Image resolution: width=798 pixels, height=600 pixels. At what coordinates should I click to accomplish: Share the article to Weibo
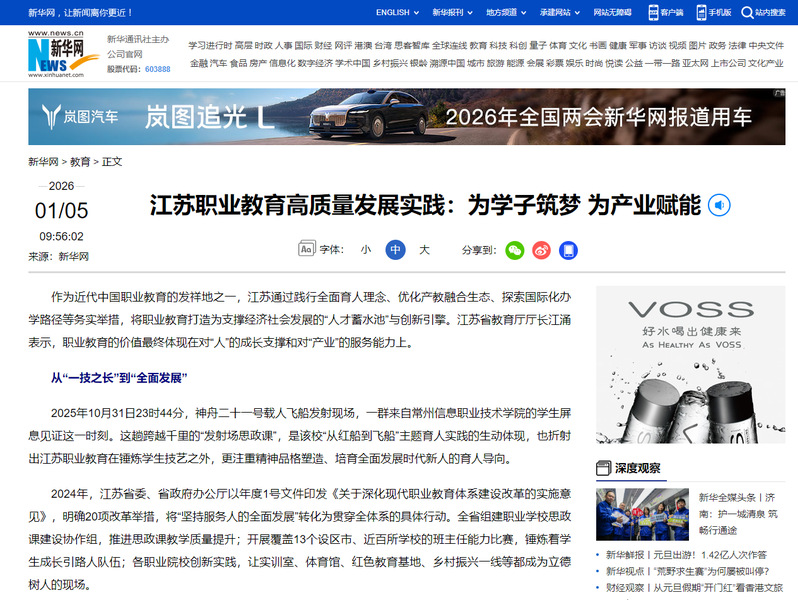coord(541,250)
